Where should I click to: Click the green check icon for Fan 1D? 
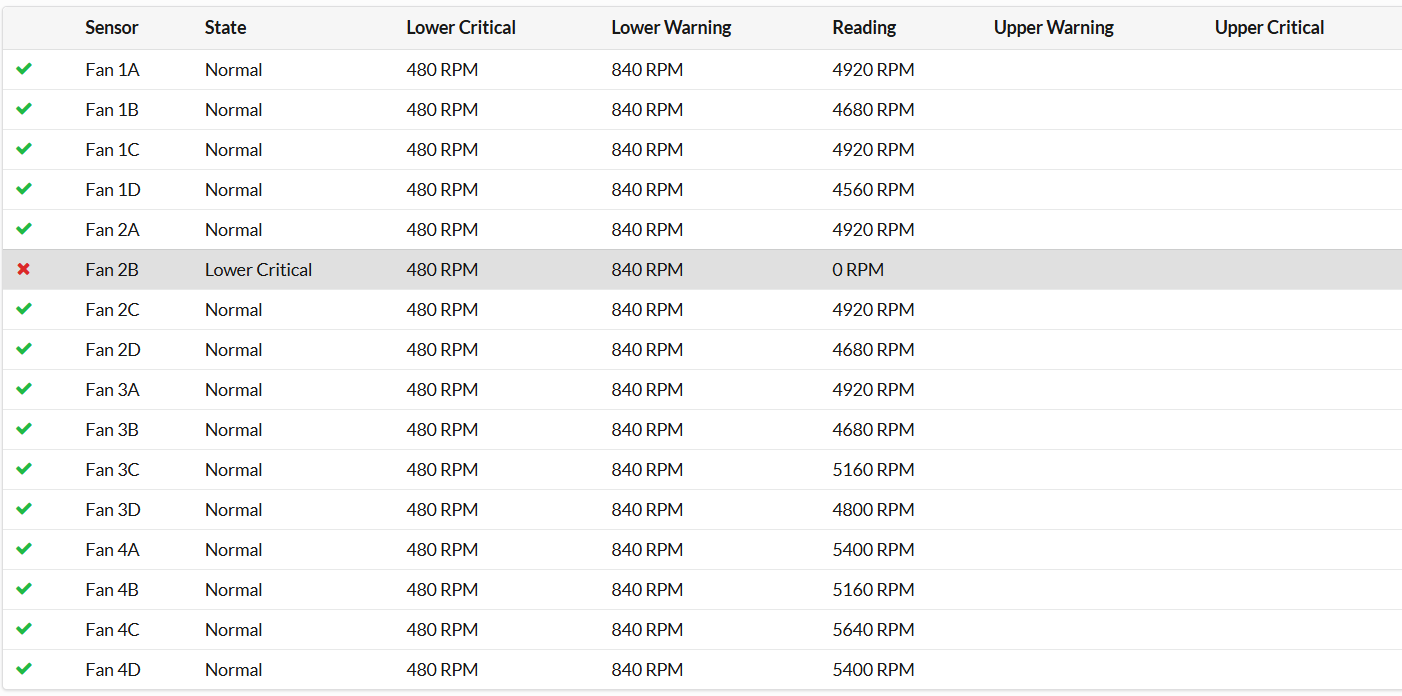(x=24, y=189)
